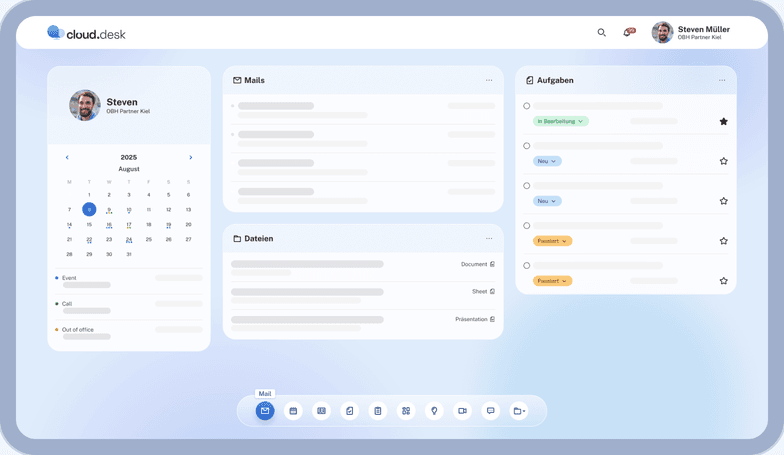Viewport: 784px width, 455px height.
Task: Mark the third Aufgaben task as done
Action: click(526, 186)
